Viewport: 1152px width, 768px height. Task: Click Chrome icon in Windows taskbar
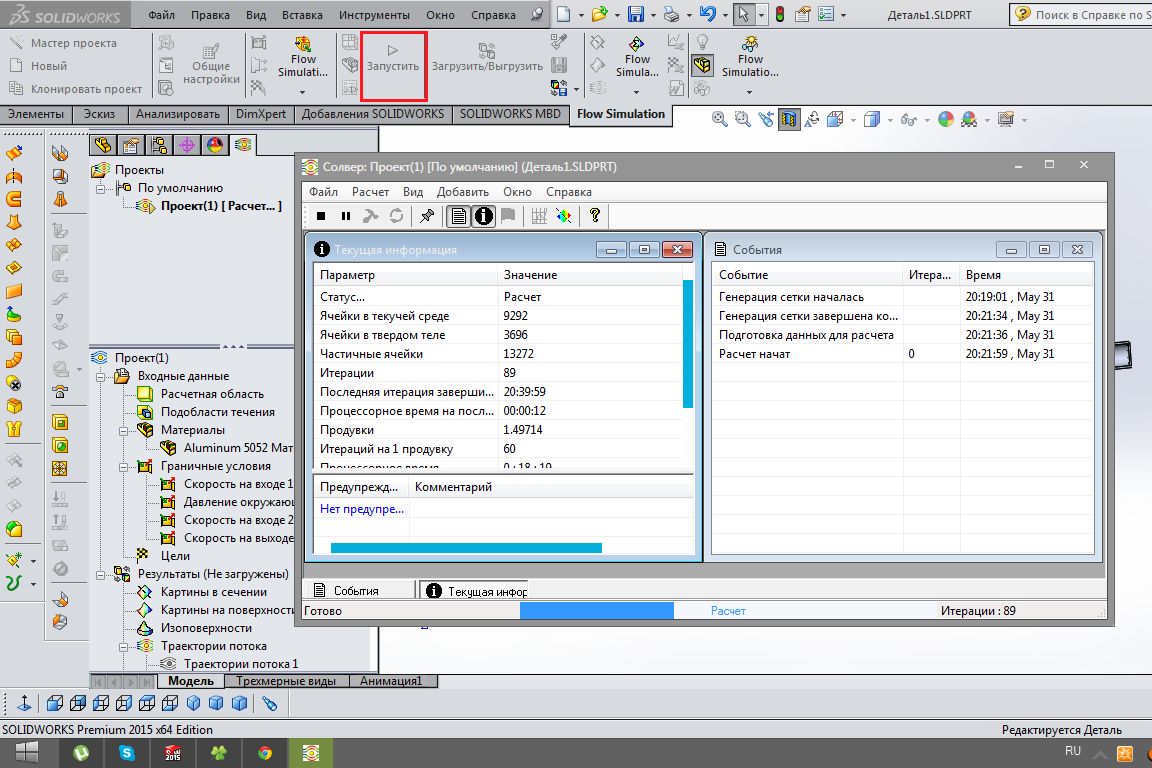pyautogui.click(x=264, y=753)
